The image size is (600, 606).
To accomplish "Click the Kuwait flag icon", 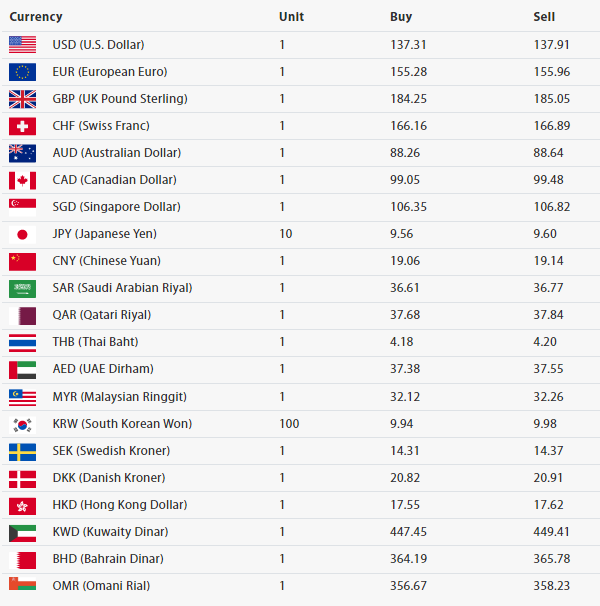I will point(22,533).
